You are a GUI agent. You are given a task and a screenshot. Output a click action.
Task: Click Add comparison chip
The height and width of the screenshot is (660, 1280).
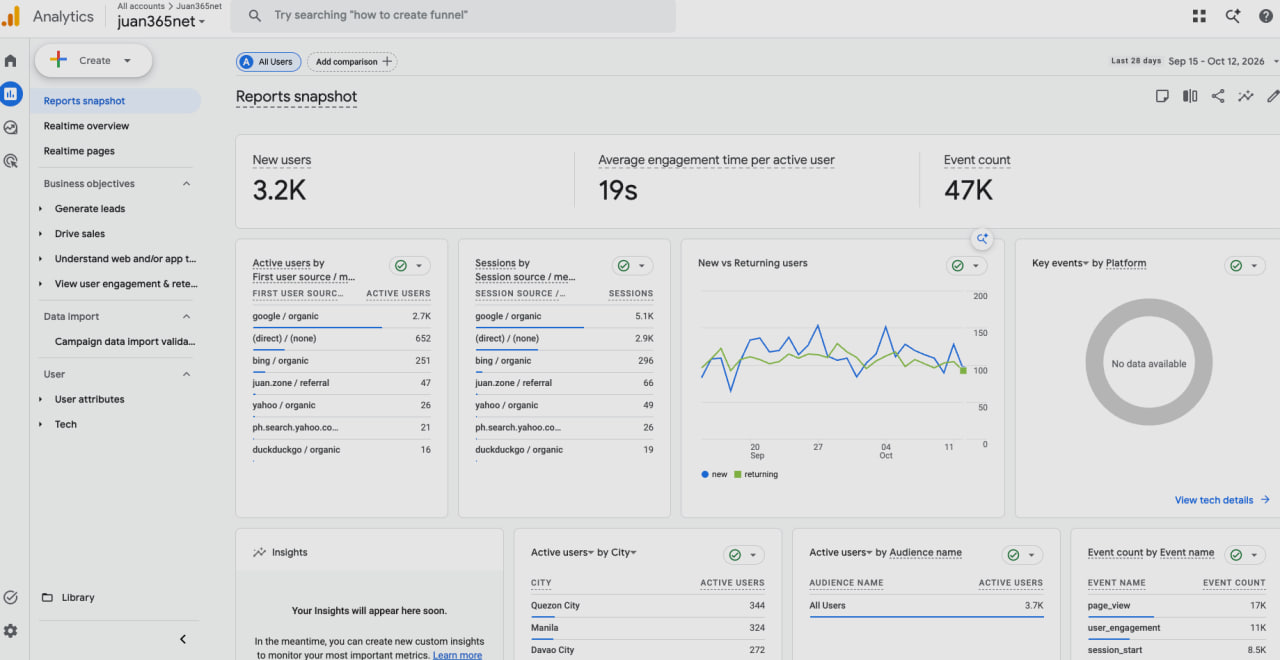[x=352, y=62]
